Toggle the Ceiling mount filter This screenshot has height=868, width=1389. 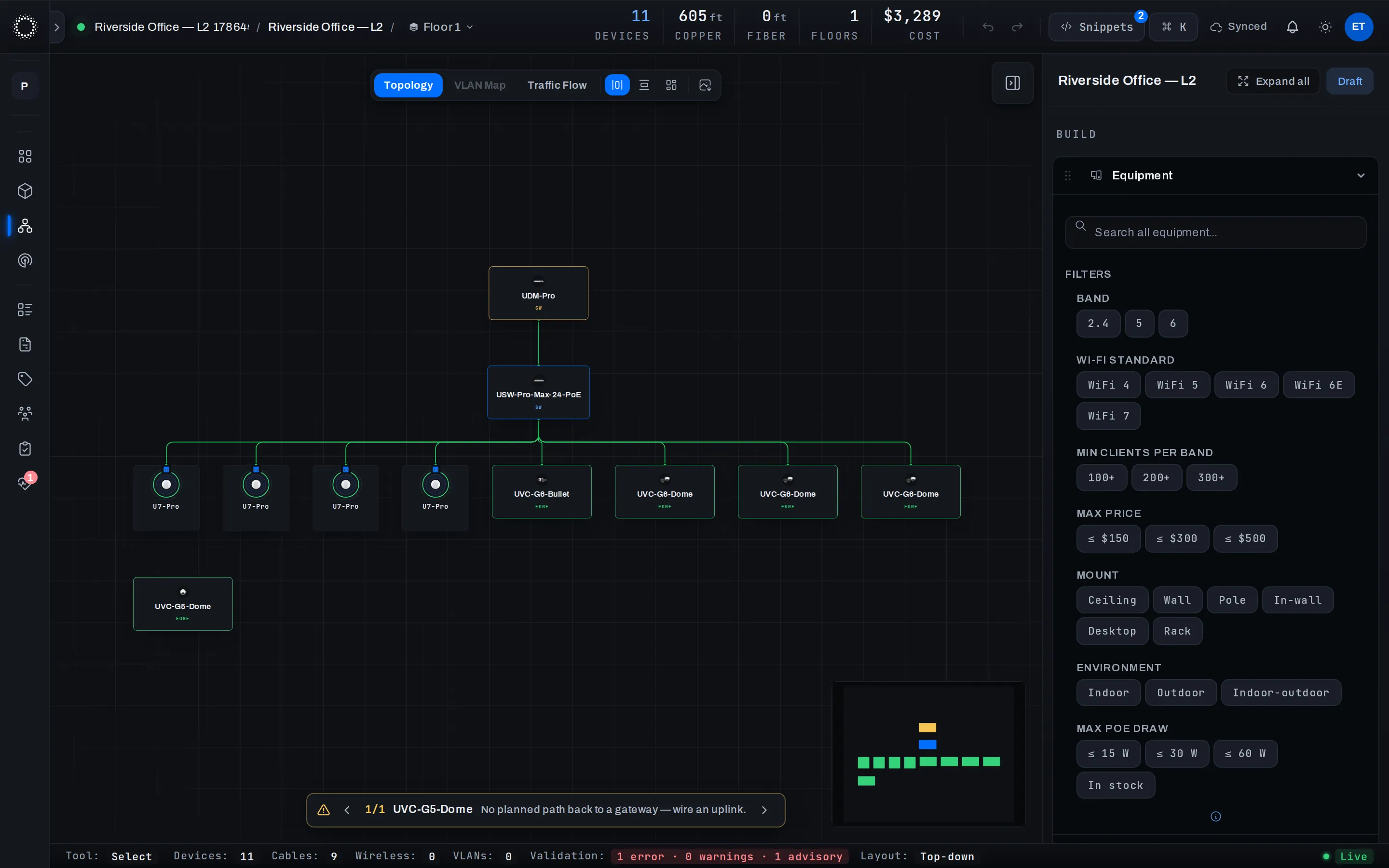point(1112,600)
